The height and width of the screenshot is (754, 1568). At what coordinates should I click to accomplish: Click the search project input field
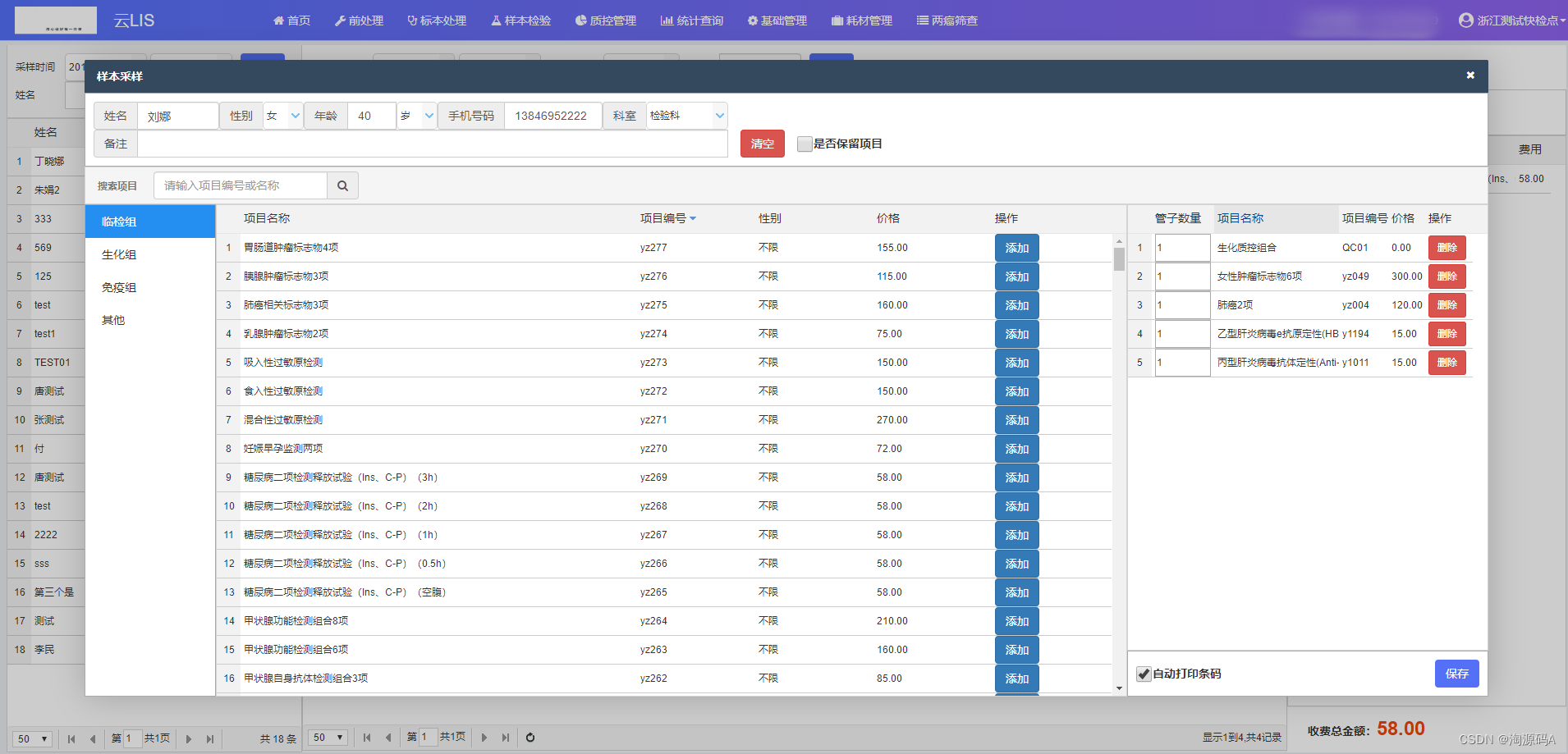pyautogui.click(x=241, y=185)
